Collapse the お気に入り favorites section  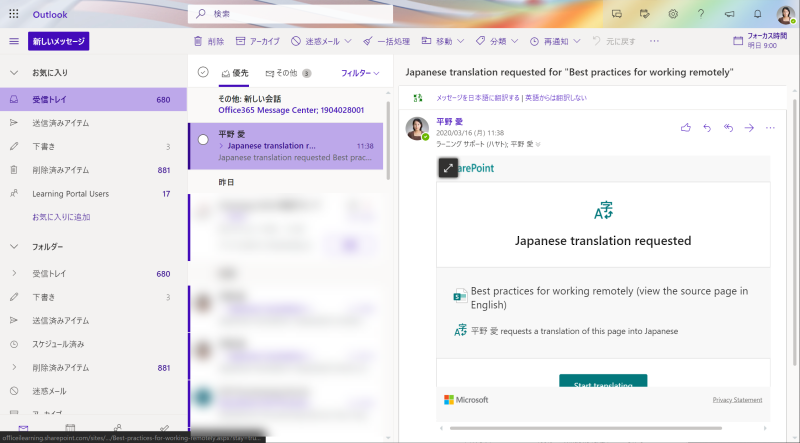14,72
